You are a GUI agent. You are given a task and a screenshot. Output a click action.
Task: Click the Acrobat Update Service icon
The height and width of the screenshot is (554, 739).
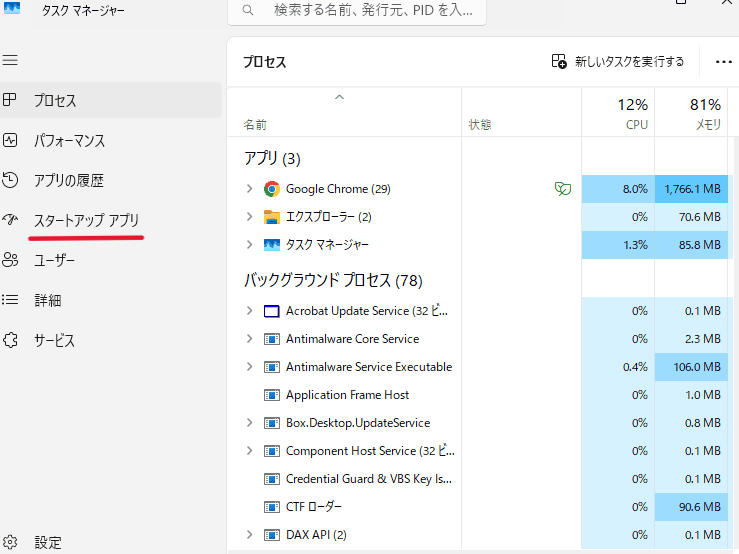(x=271, y=311)
